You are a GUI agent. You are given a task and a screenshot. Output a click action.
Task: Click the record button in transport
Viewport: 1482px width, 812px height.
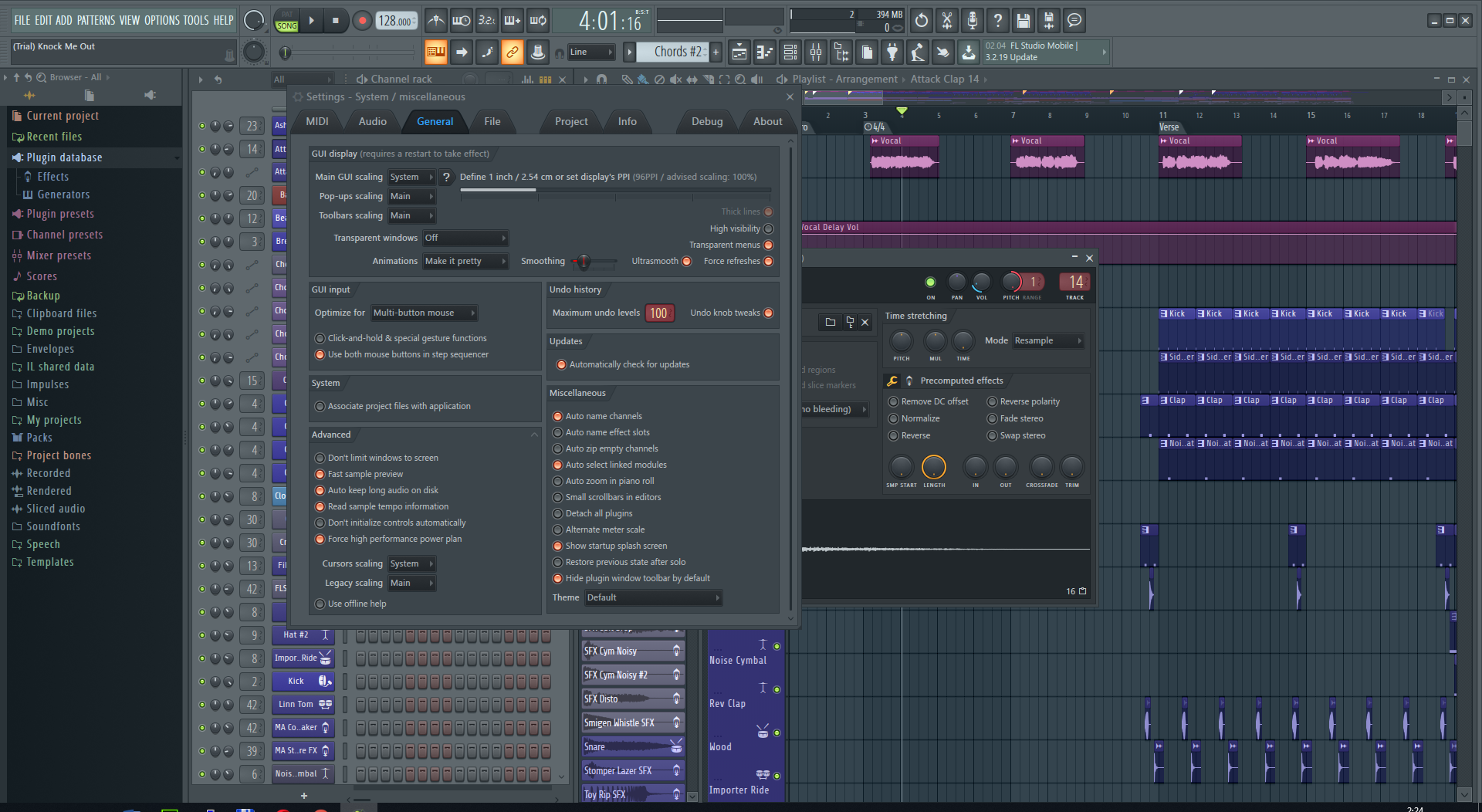click(362, 21)
